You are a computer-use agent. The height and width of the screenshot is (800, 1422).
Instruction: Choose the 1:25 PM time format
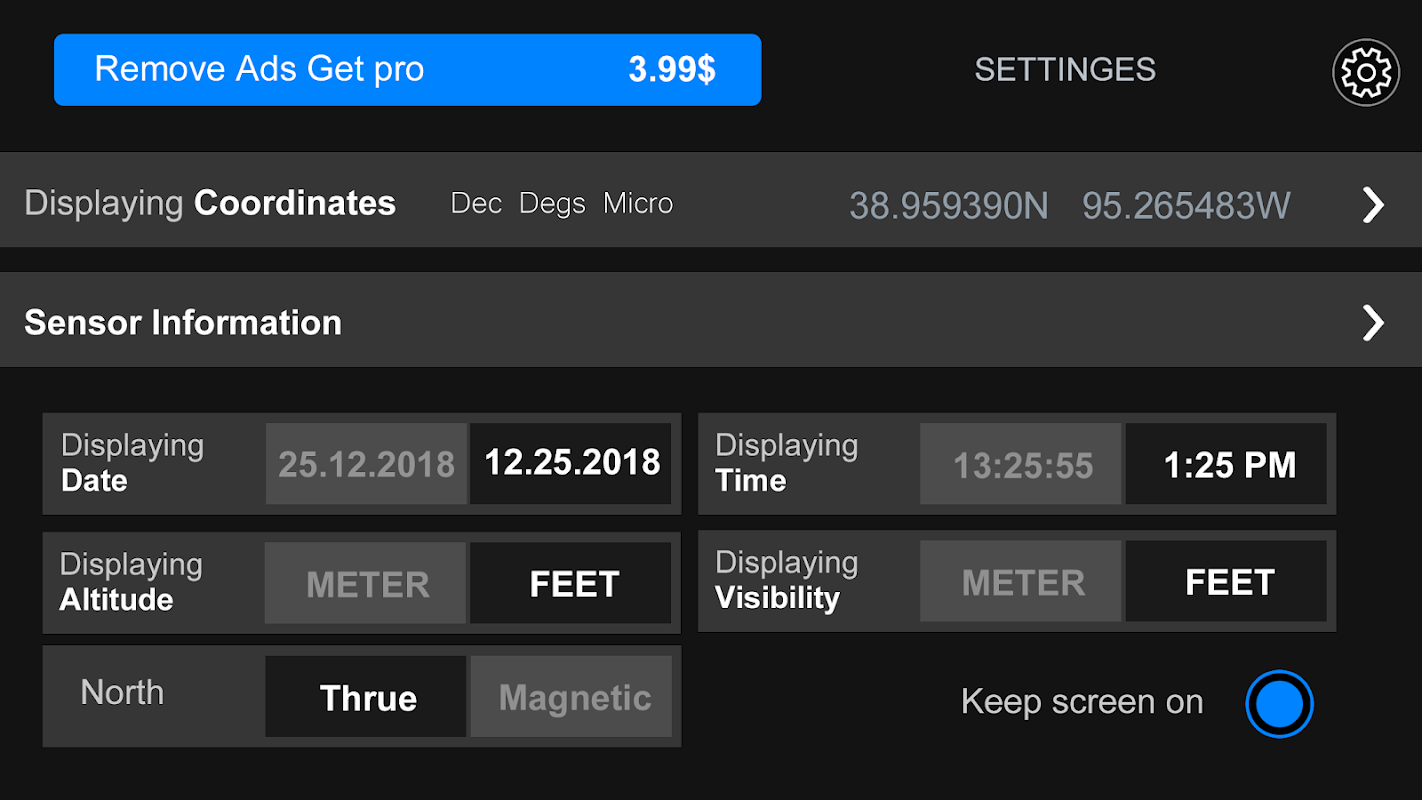tap(1229, 465)
